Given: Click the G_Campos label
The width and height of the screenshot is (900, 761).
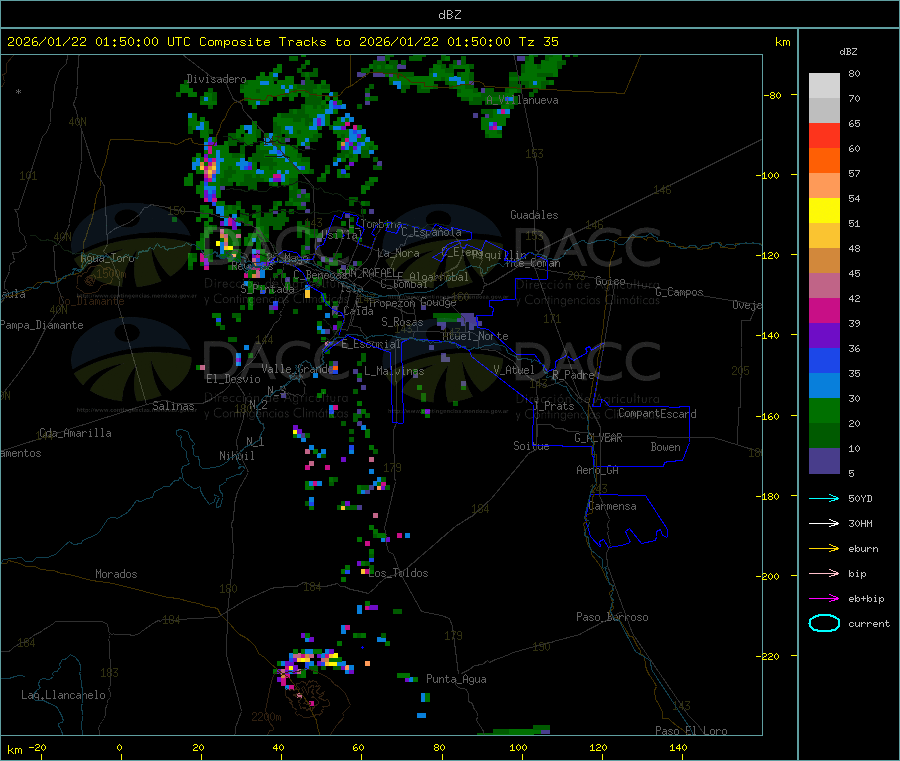Looking at the screenshot, I should (679, 292).
